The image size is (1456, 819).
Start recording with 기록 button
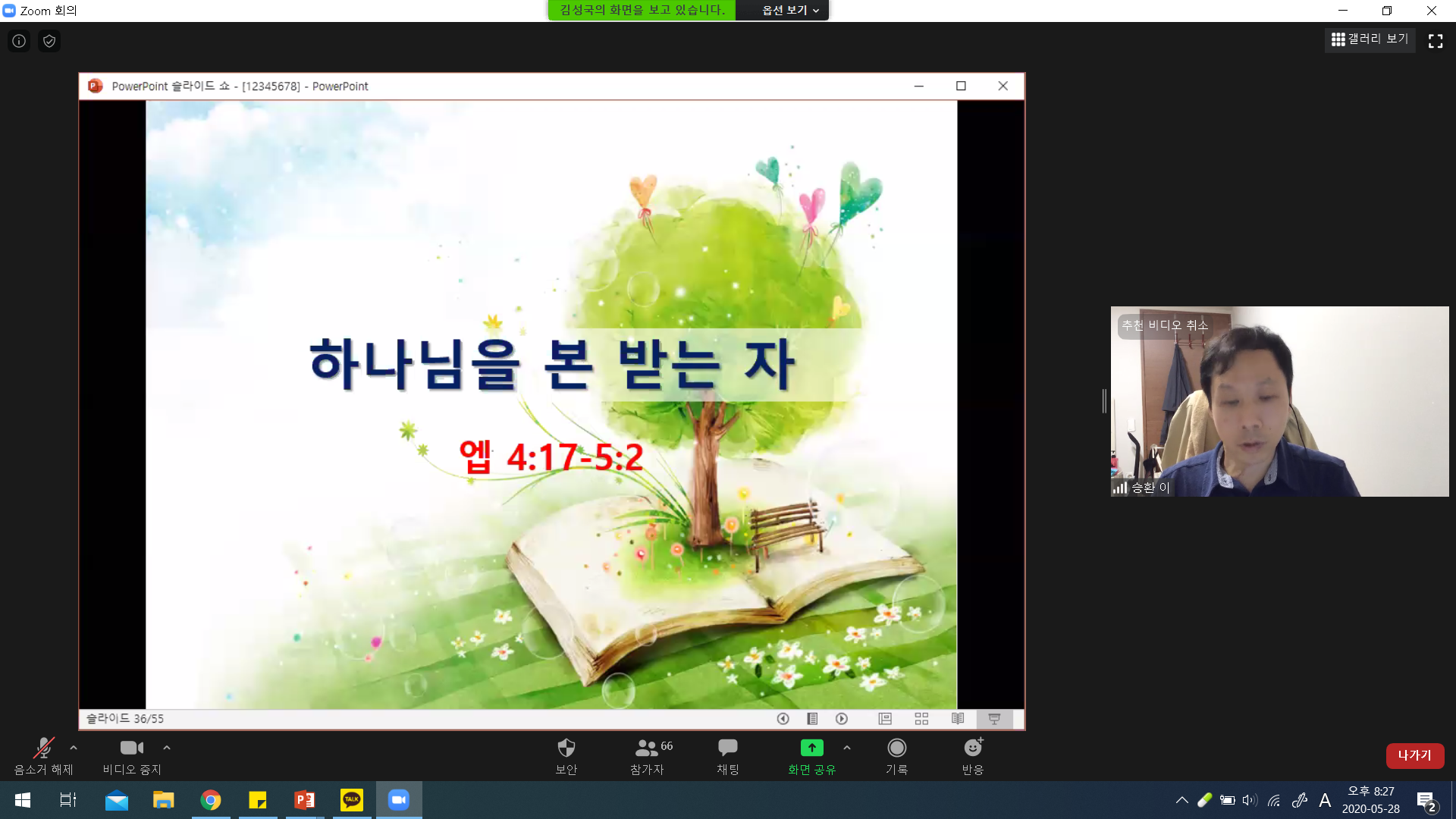[896, 756]
